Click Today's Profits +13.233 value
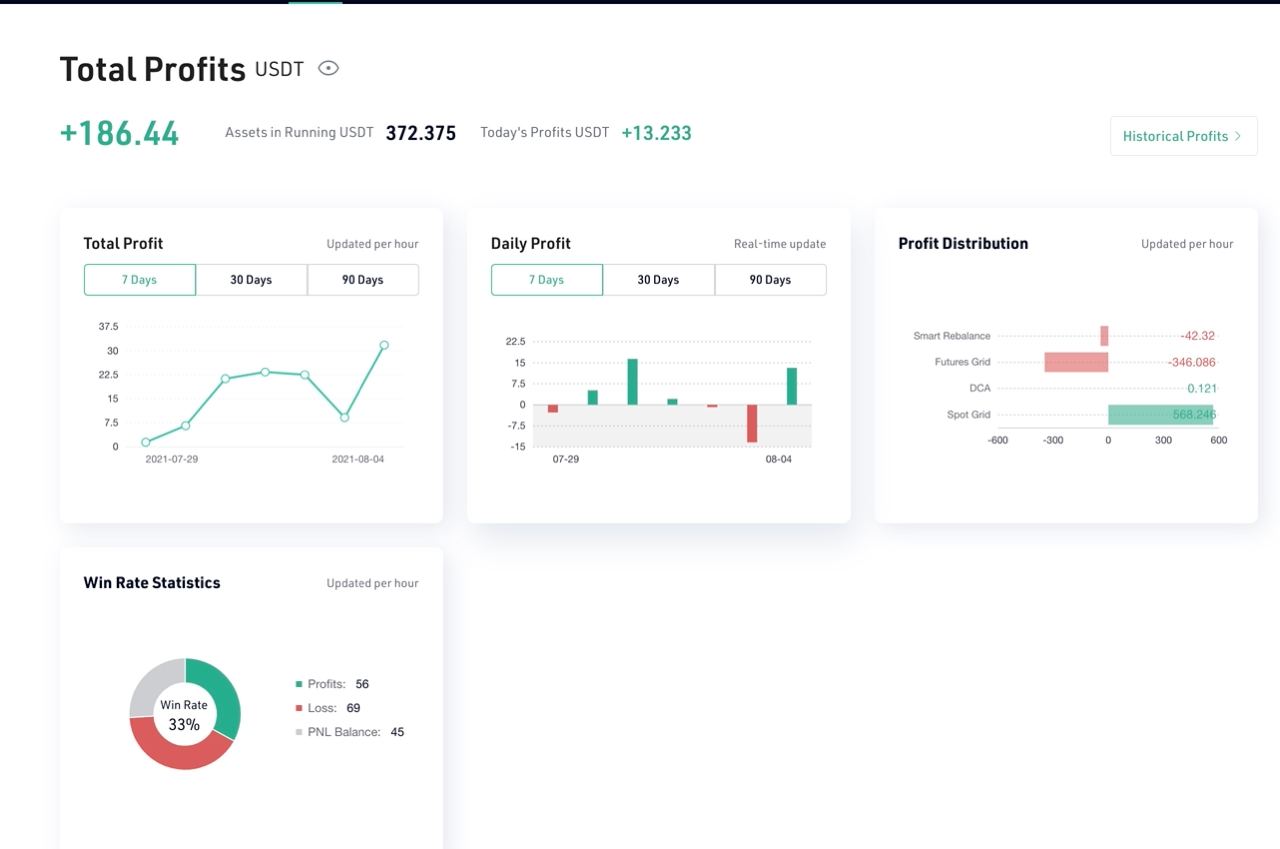The width and height of the screenshot is (1280, 849). click(x=656, y=133)
